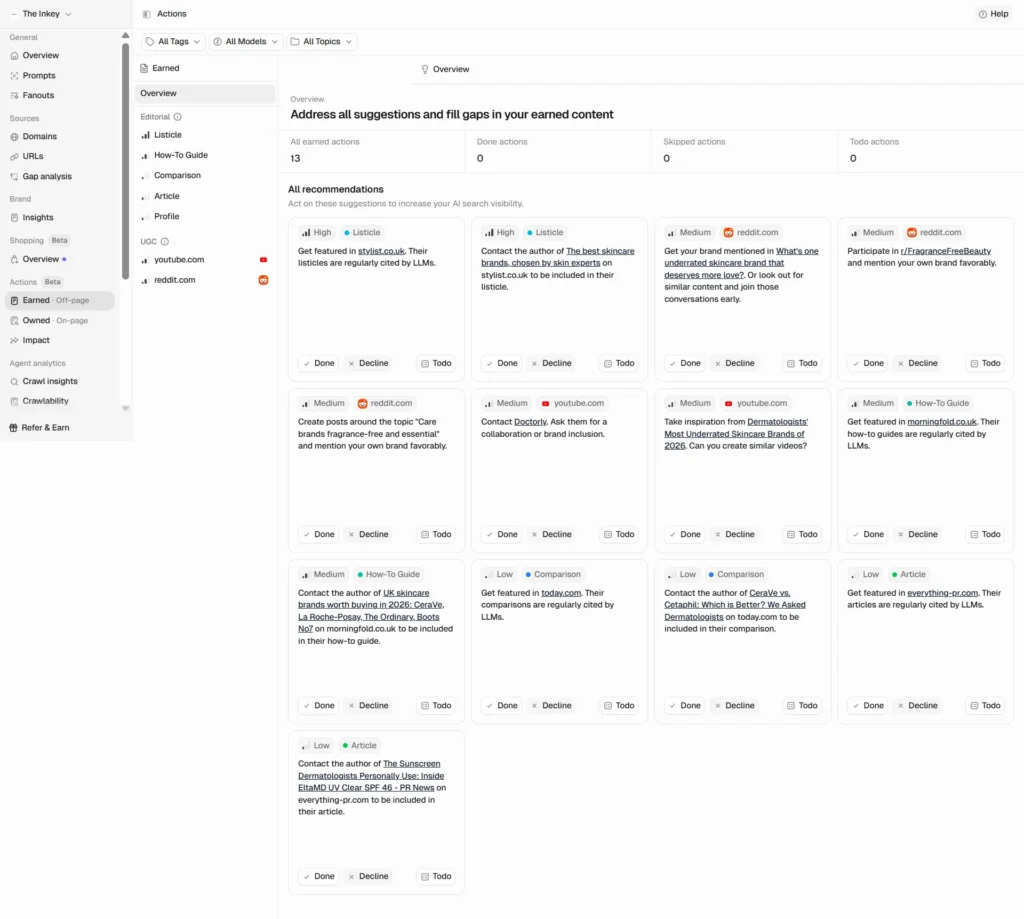Click the Impact icon in sidebar
The height and width of the screenshot is (919, 1024).
point(14,340)
